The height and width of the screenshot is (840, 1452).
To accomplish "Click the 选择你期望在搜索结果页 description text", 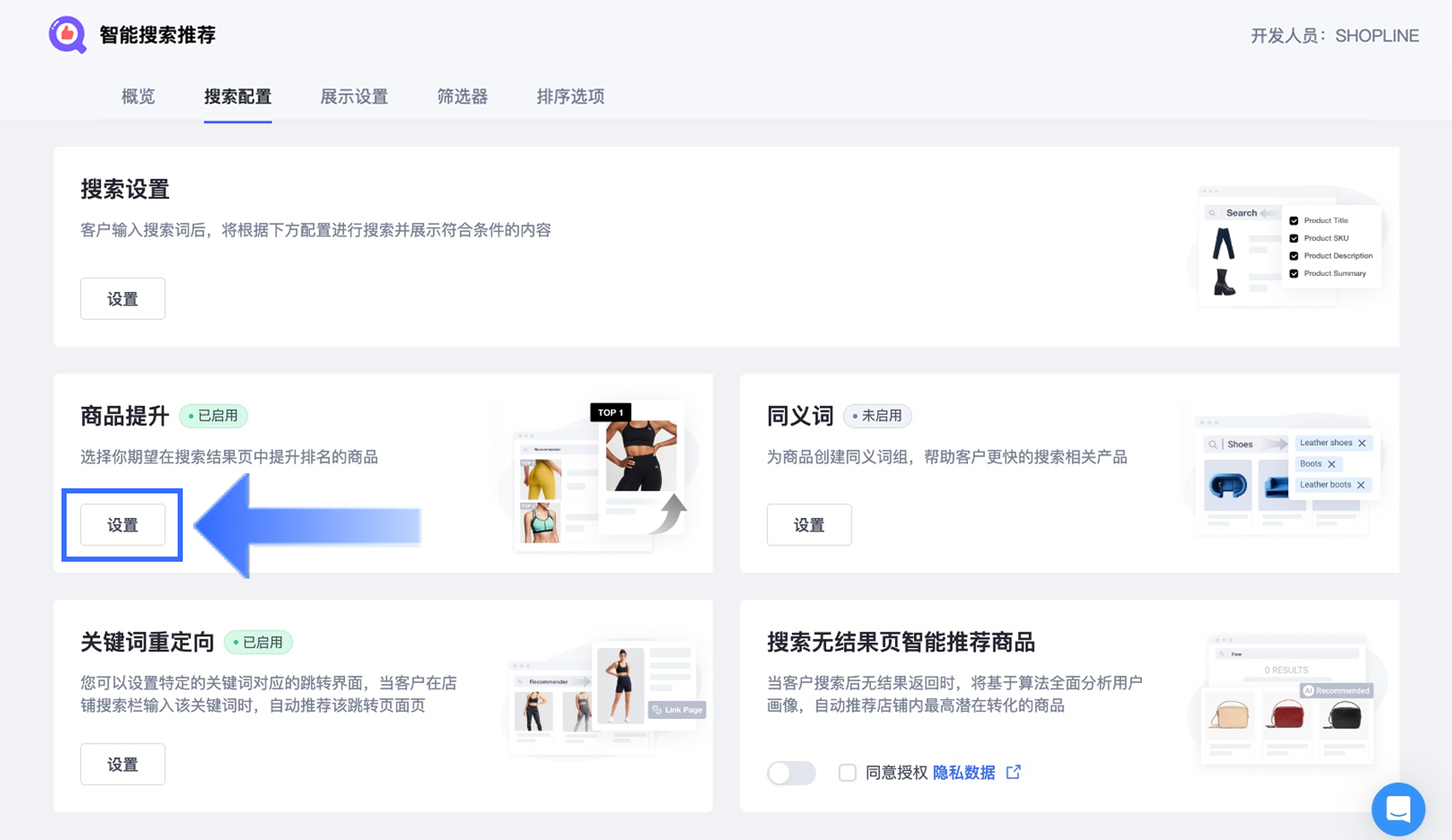I will point(229,458).
